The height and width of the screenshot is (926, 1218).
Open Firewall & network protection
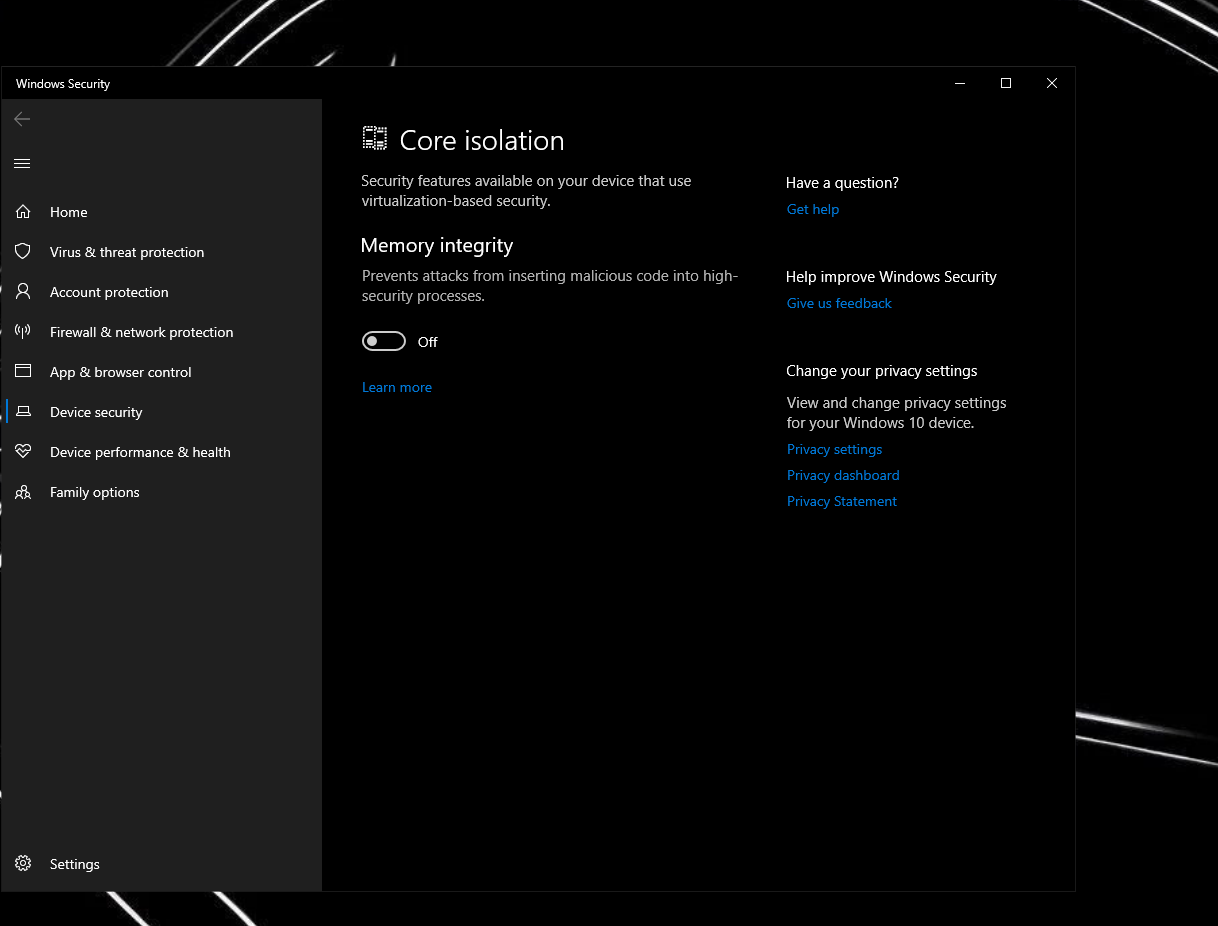click(162, 332)
